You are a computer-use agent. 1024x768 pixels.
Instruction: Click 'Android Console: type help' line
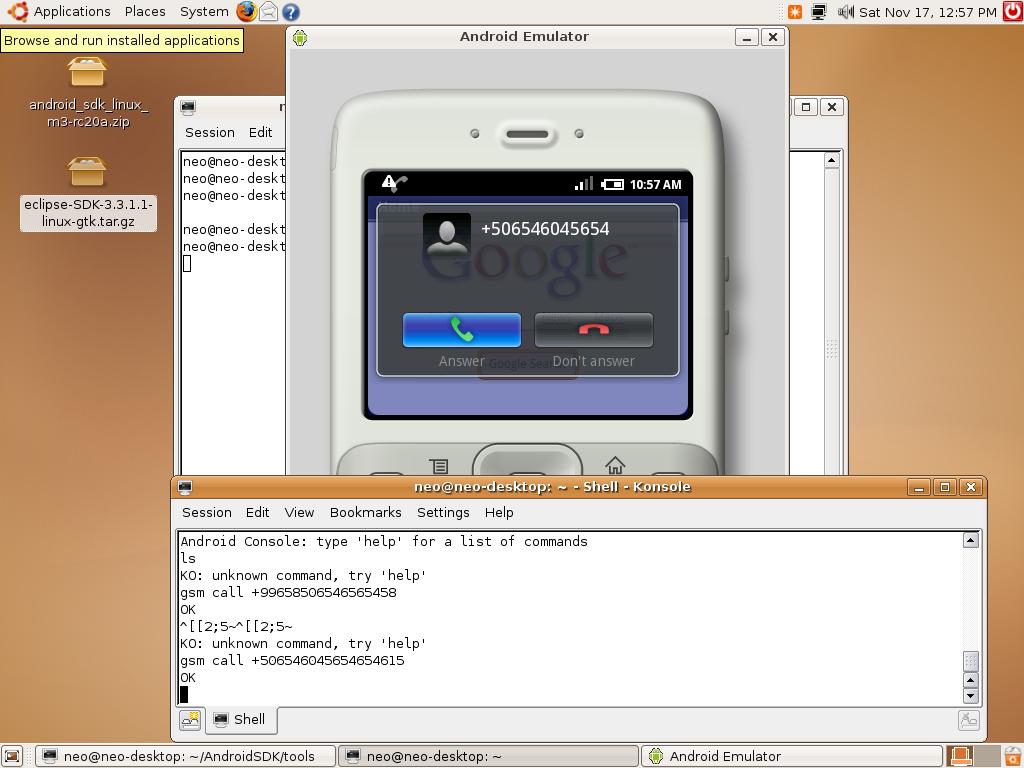click(384, 541)
